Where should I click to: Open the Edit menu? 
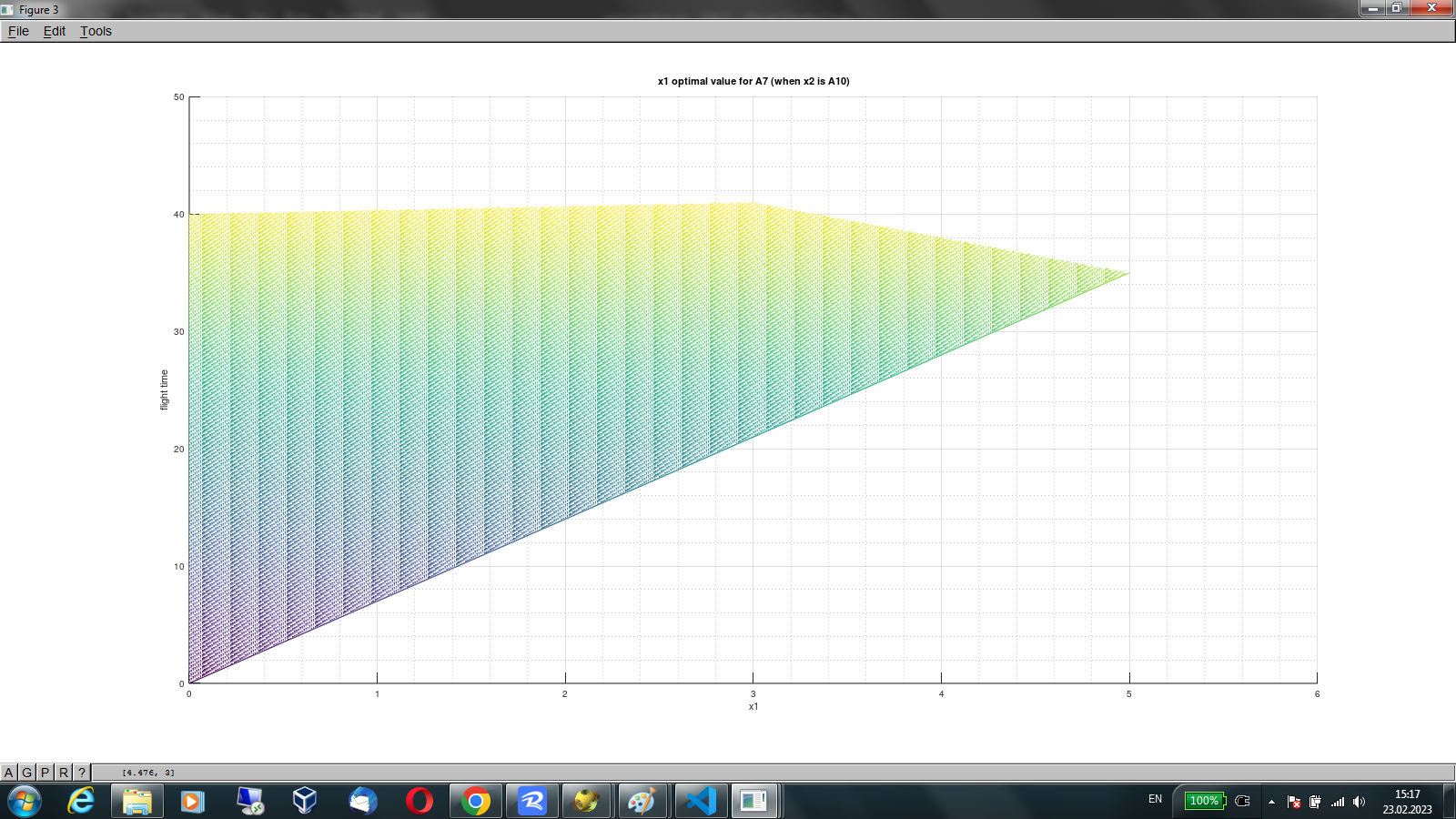point(55,31)
